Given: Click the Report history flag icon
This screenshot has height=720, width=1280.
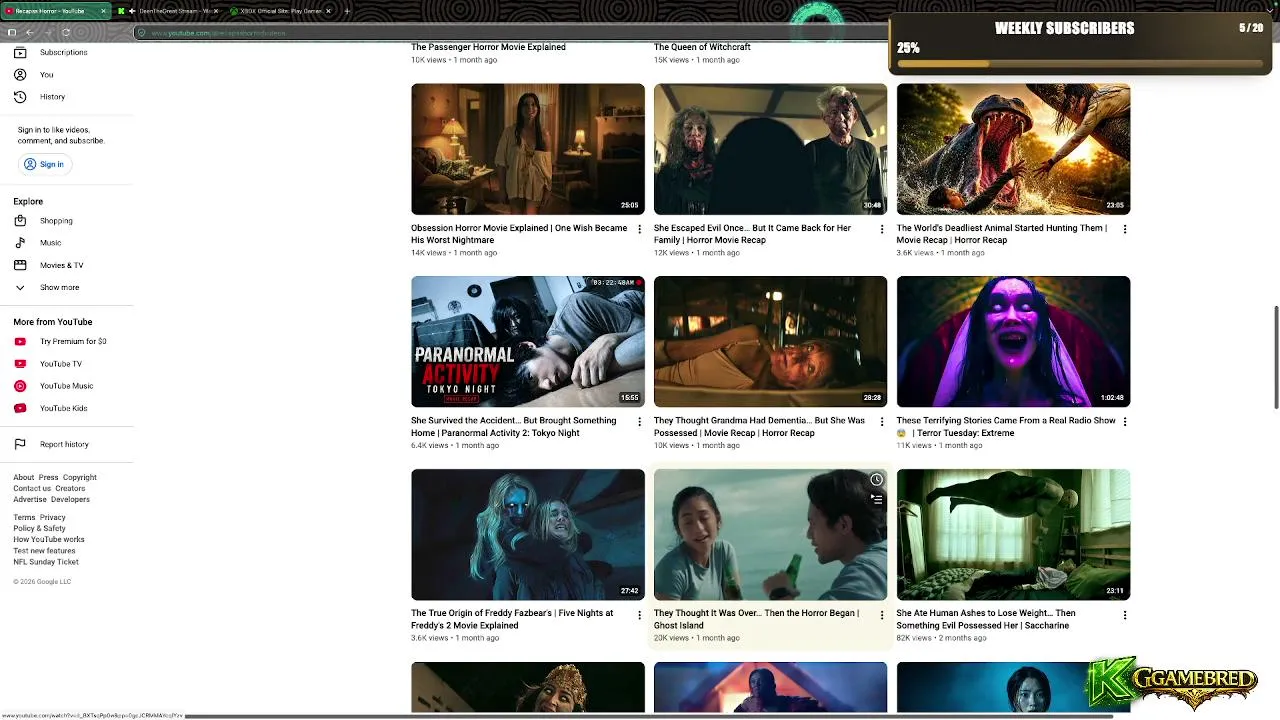Looking at the screenshot, I should [20, 444].
